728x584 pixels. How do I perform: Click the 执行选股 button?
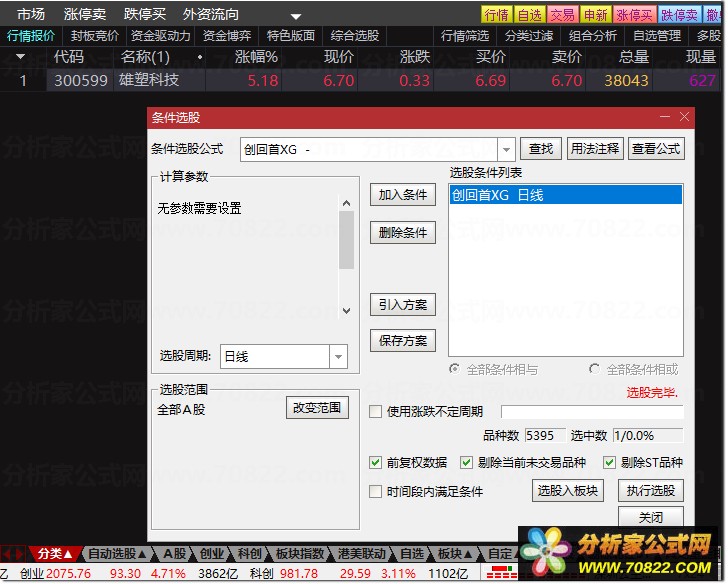click(x=650, y=491)
